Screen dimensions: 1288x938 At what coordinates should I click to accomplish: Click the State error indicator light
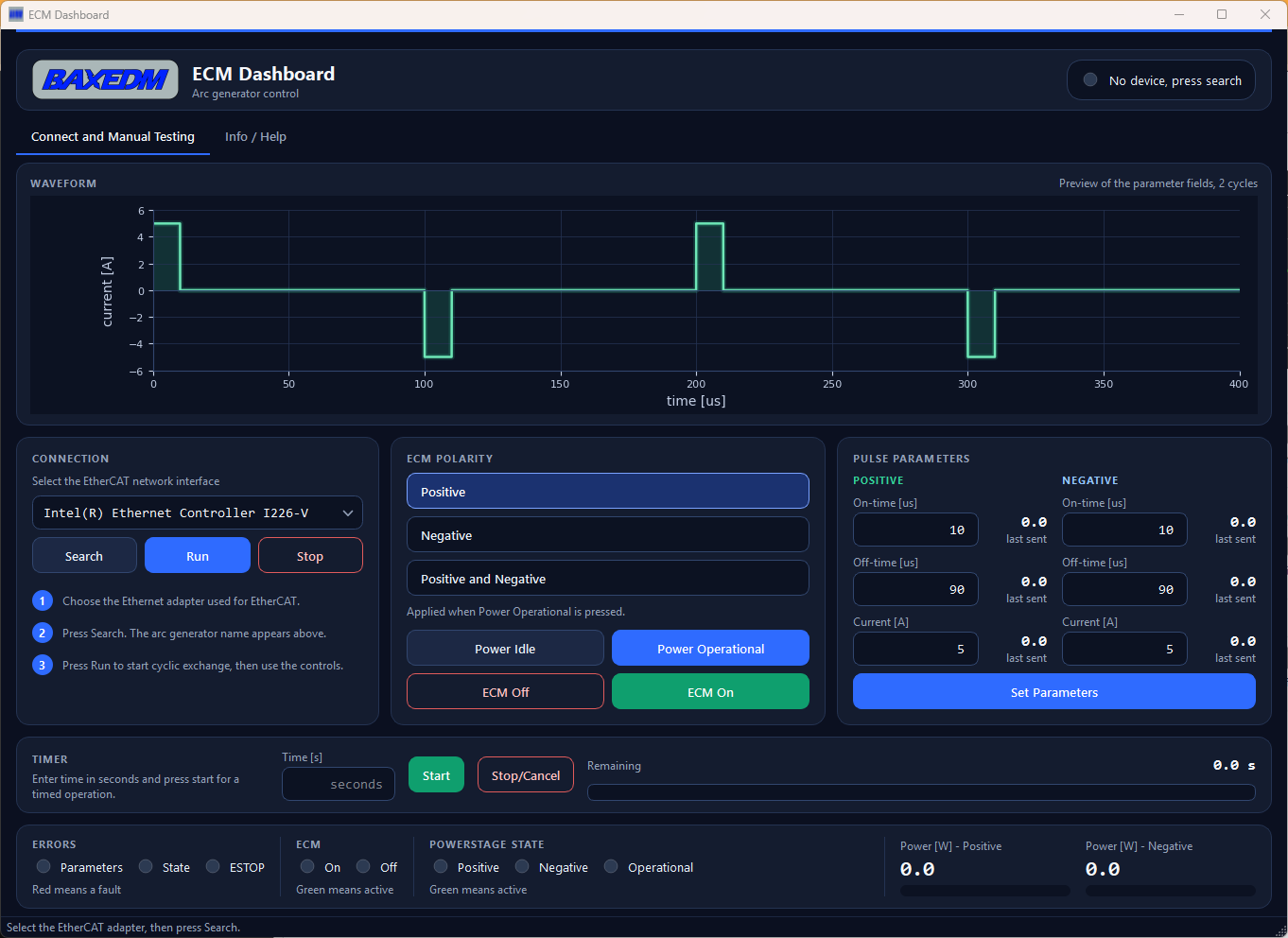pos(146,867)
